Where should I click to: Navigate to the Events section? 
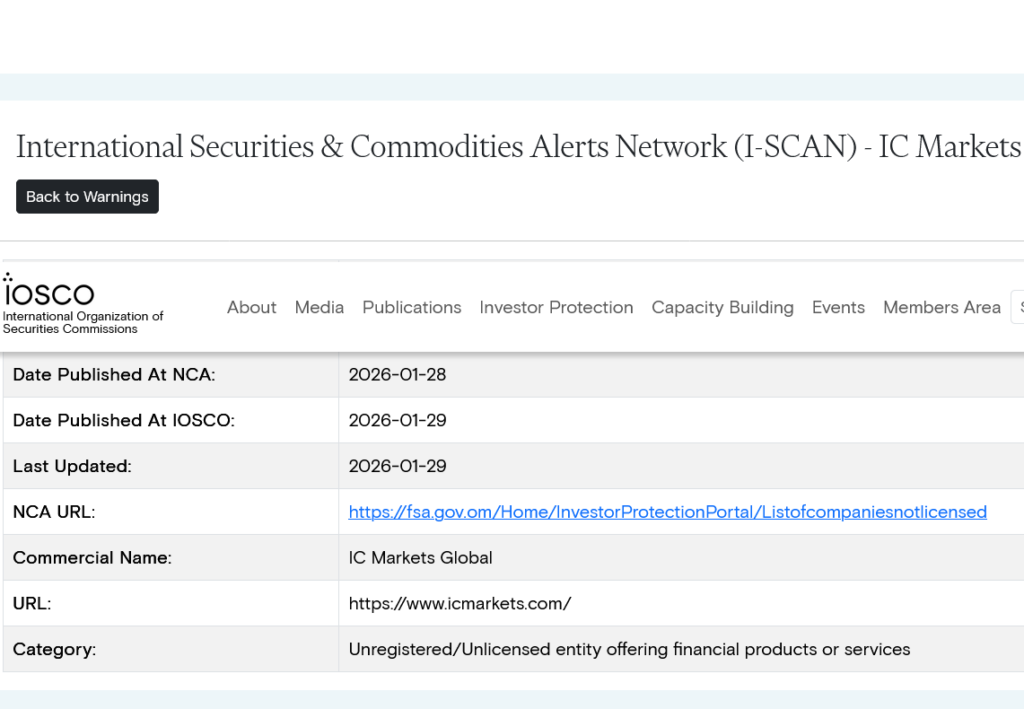coord(838,307)
